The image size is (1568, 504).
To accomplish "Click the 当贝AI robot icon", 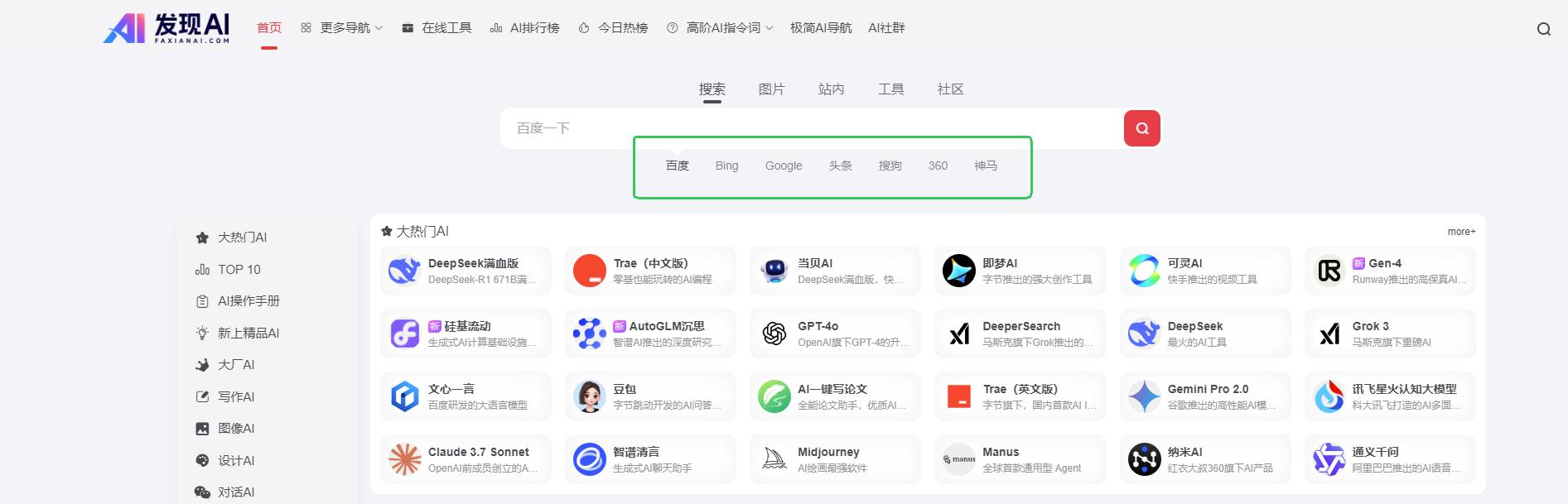I will pos(774,271).
